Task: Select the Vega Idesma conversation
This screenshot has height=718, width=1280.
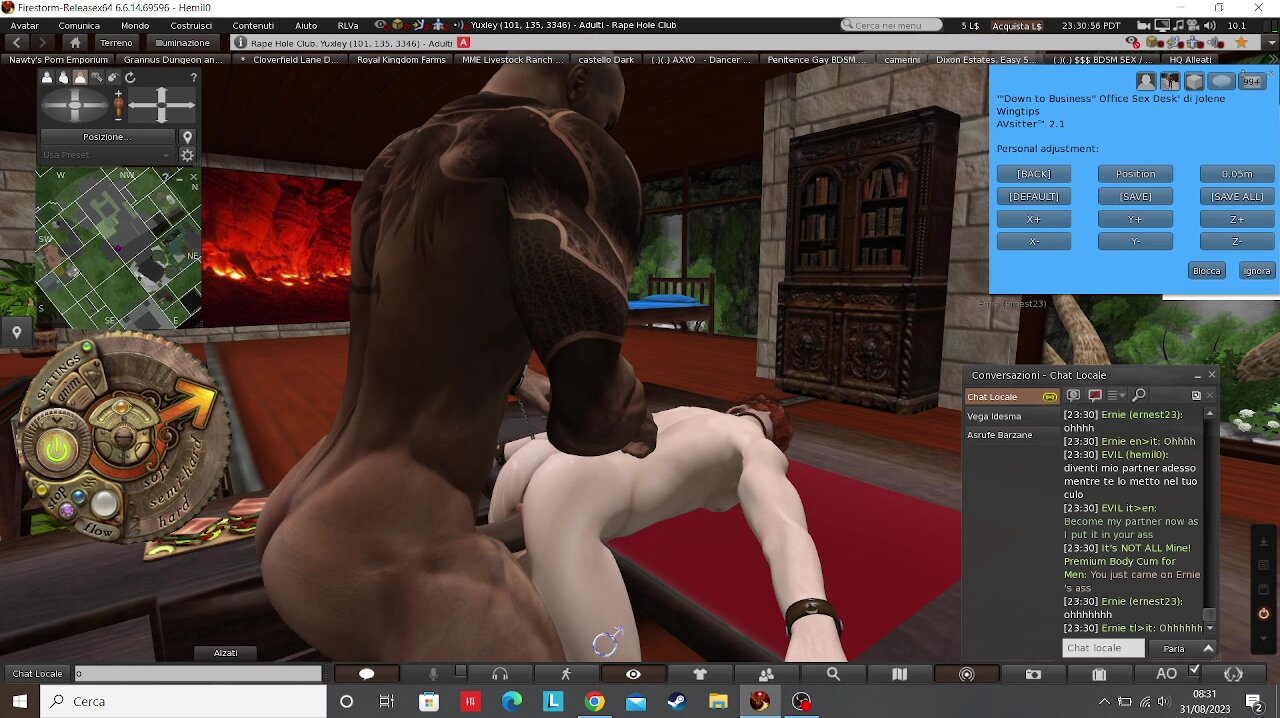Action: (994, 416)
